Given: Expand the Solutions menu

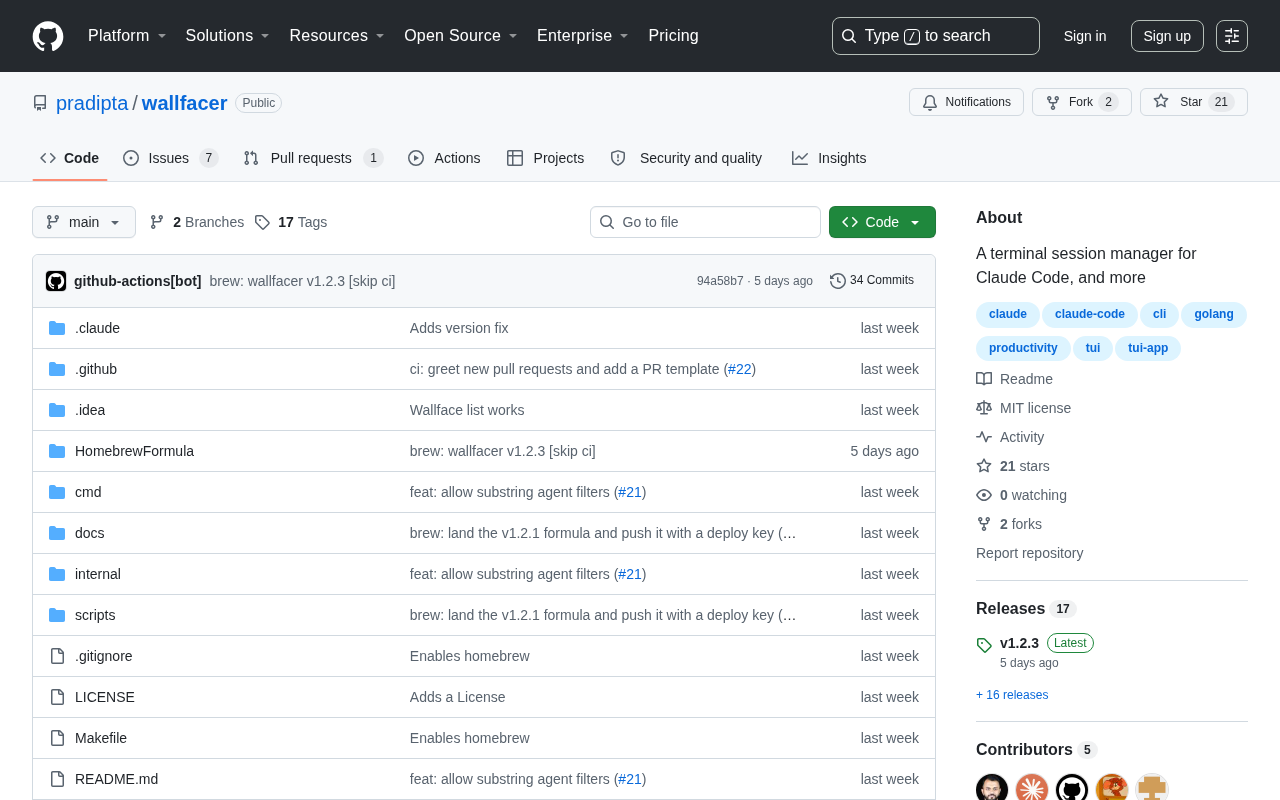Looking at the screenshot, I should pos(228,36).
